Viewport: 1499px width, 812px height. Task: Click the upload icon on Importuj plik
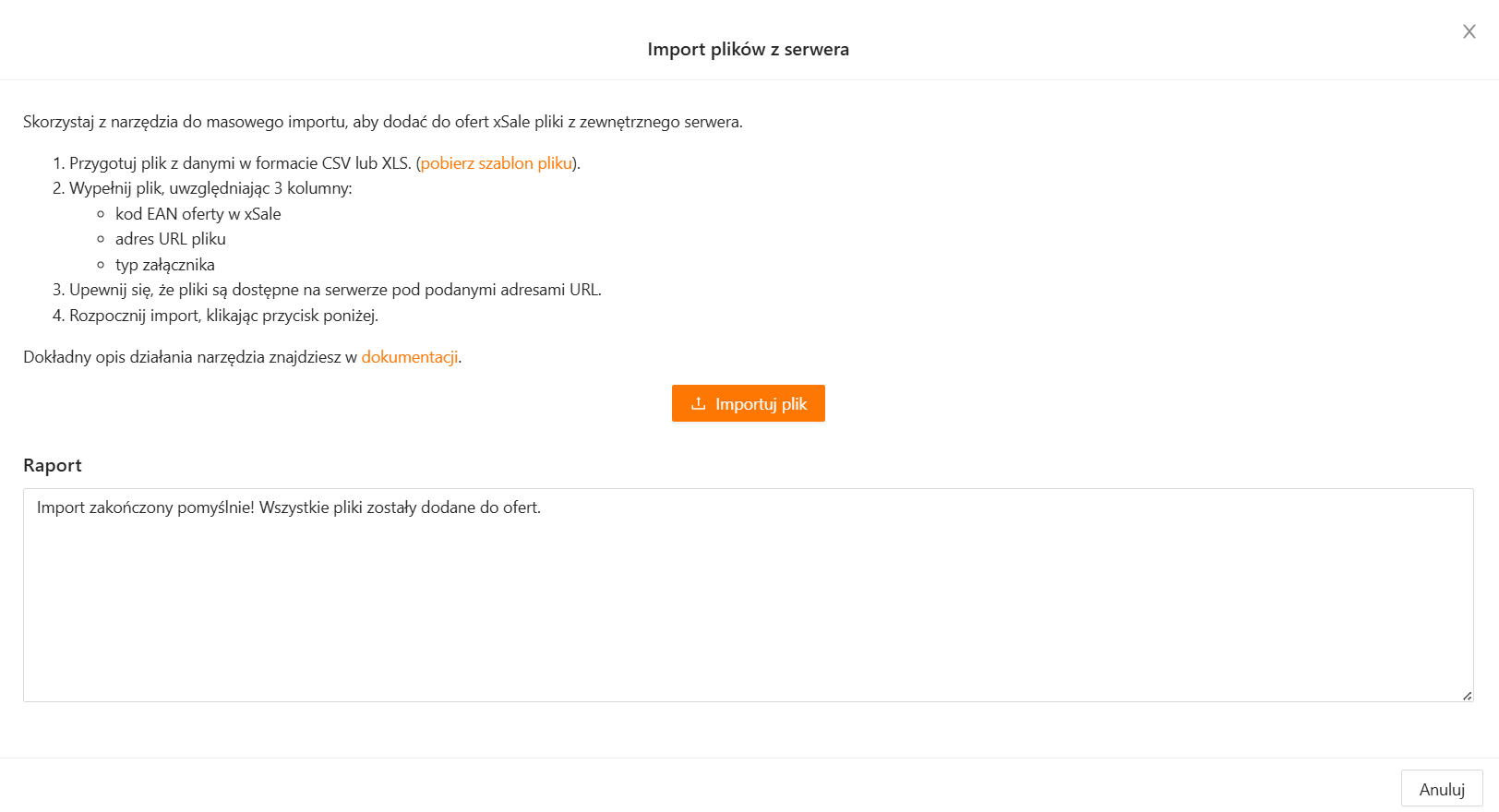[x=699, y=403]
